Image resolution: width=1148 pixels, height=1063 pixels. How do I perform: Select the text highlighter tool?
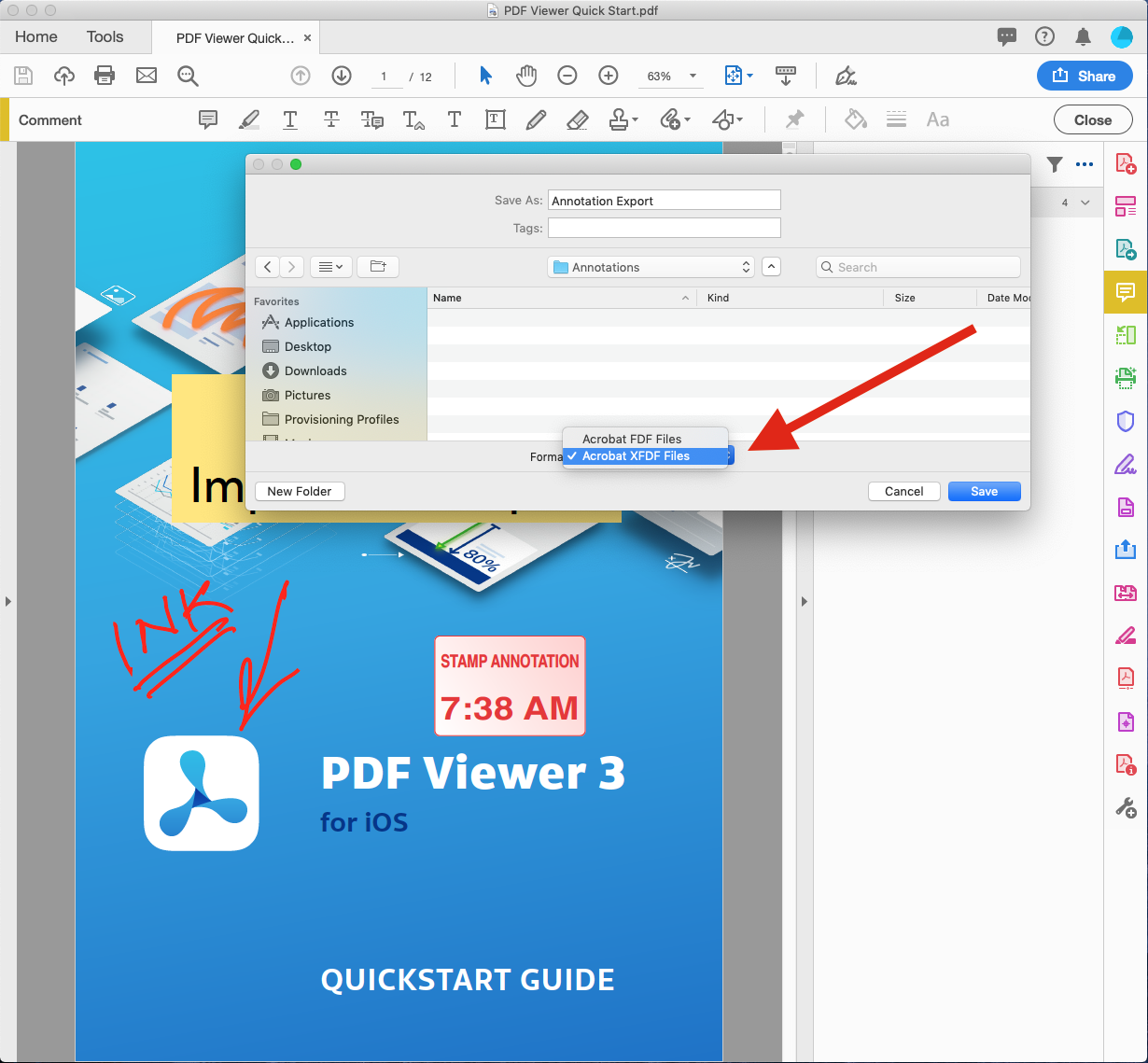249,119
